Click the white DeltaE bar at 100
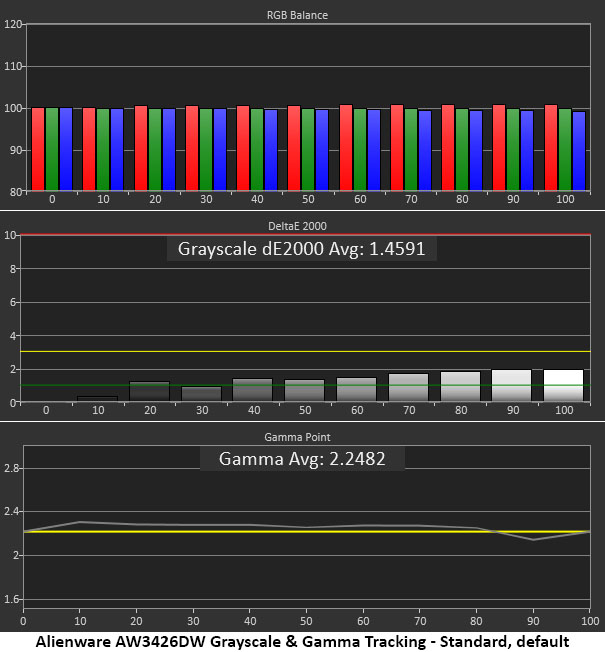This screenshot has width=605, height=652. tap(563, 385)
